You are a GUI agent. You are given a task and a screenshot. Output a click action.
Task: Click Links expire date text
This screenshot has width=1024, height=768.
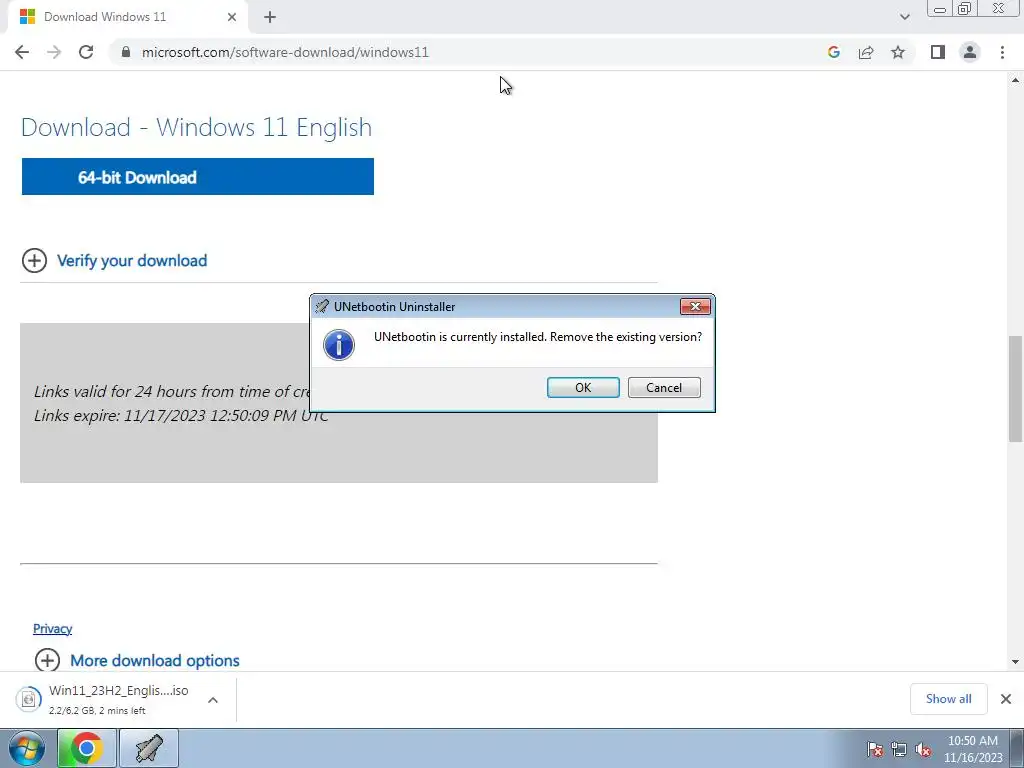181,415
